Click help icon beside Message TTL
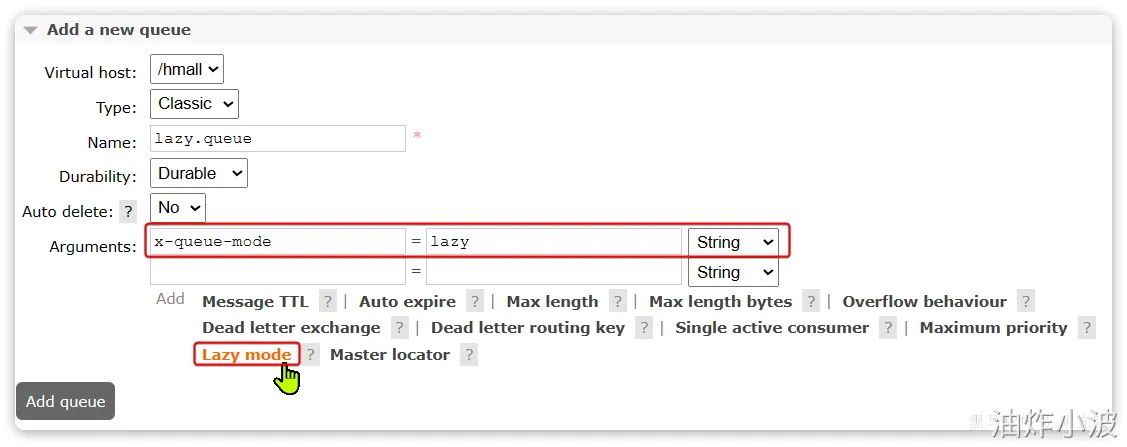The image size is (1127, 447). (327, 302)
